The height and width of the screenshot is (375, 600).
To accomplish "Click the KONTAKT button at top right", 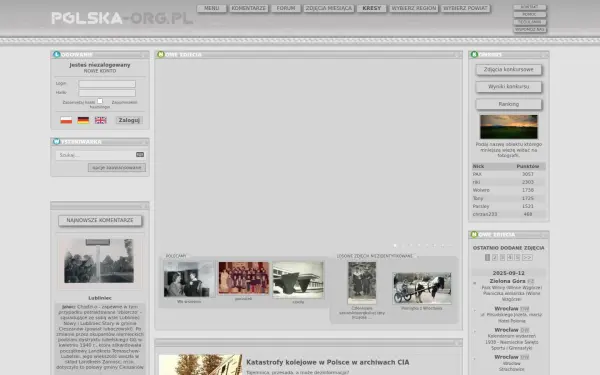I will coord(530,7).
